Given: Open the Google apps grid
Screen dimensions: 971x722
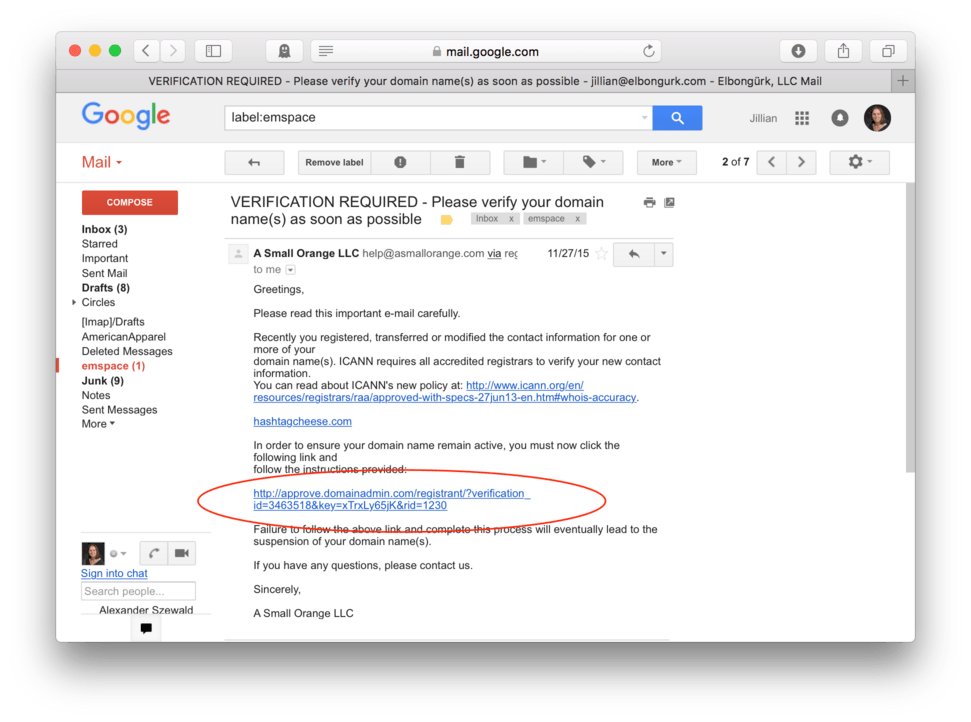Looking at the screenshot, I should pos(802,118).
